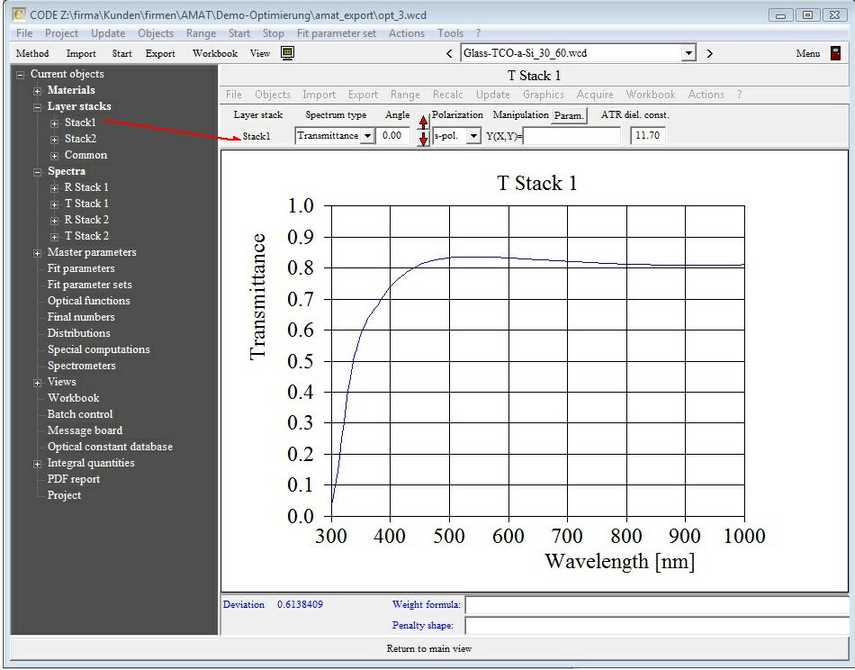This screenshot has height=670, width=855.
Task: Click Return to main view button
Action: tap(429, 649)
